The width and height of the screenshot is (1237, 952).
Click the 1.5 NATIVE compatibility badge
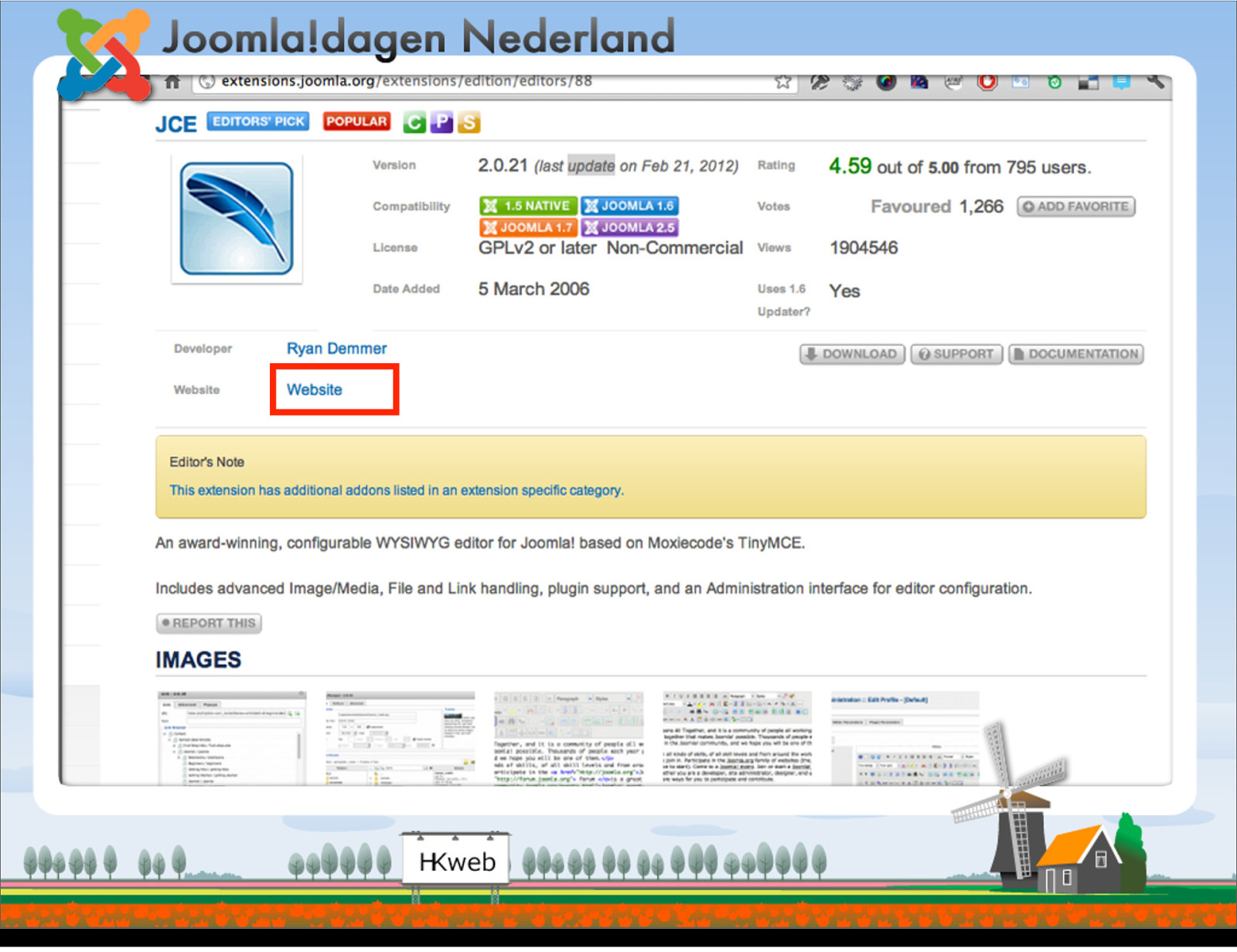pyautogui.click(x=528, y=206)
